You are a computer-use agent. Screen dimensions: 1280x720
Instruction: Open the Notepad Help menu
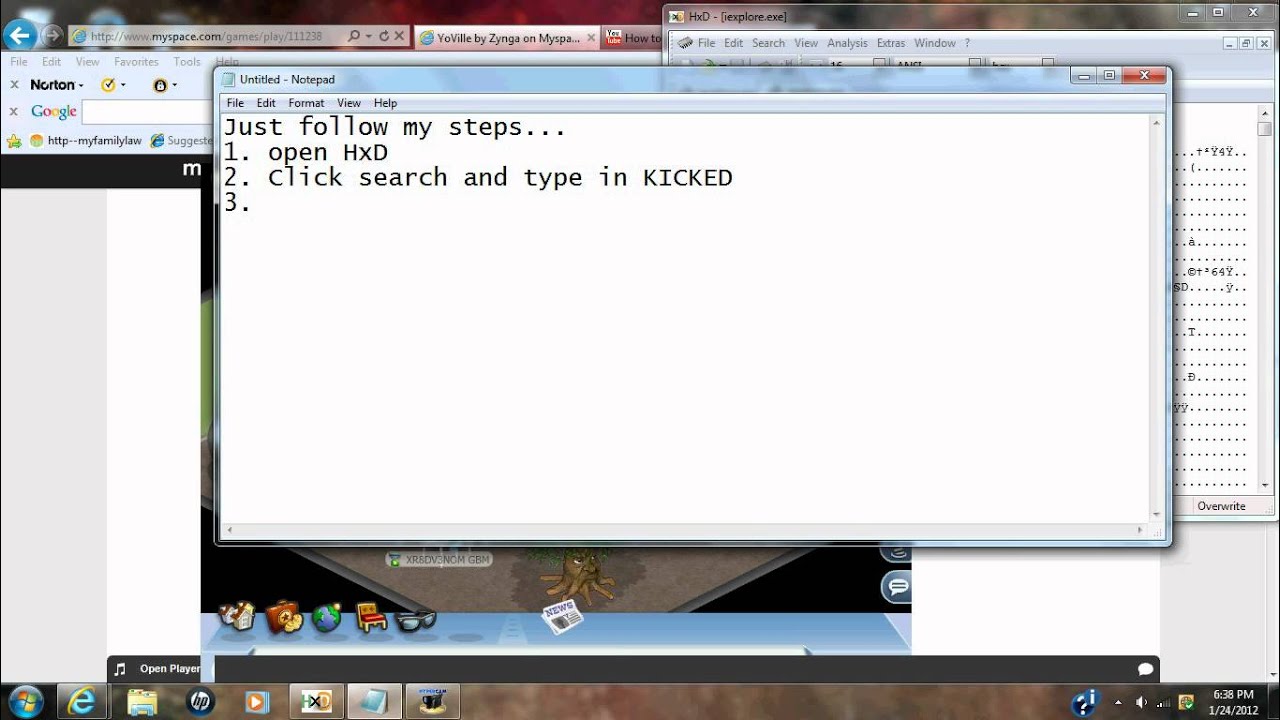(x=385, y=103)
